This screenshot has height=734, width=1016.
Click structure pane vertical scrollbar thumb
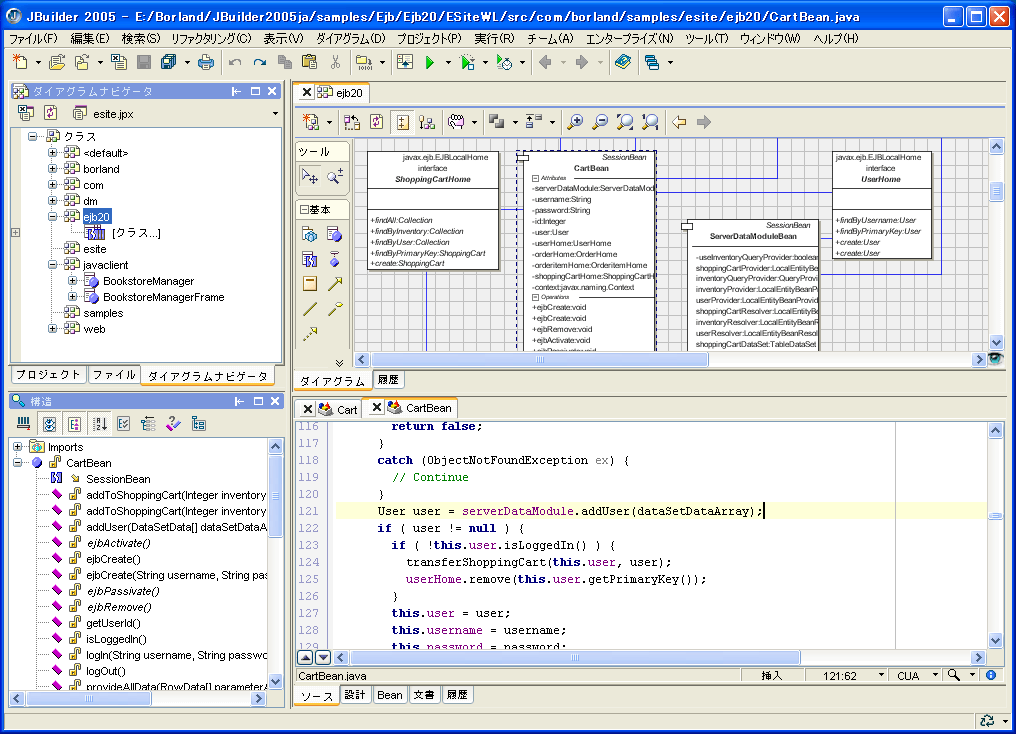click(275, 496)
